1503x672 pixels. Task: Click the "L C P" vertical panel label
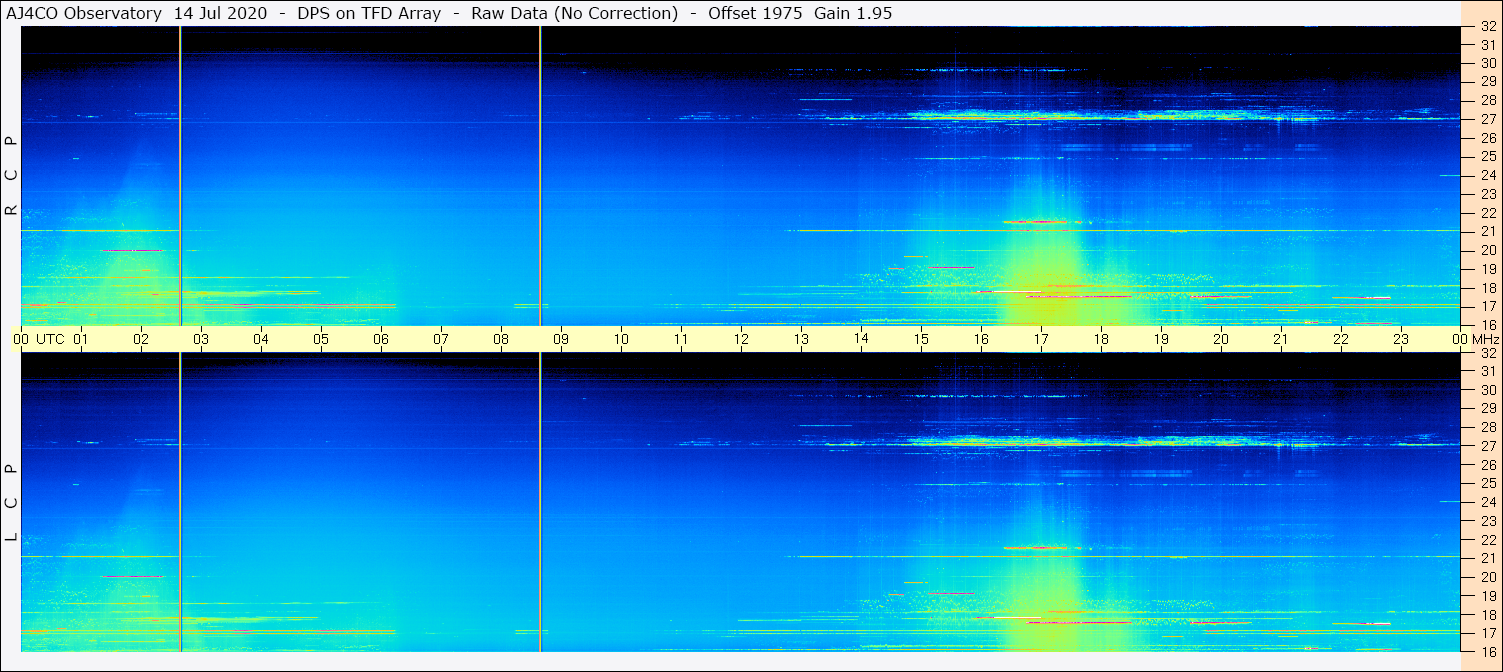(x=11, y=502)
